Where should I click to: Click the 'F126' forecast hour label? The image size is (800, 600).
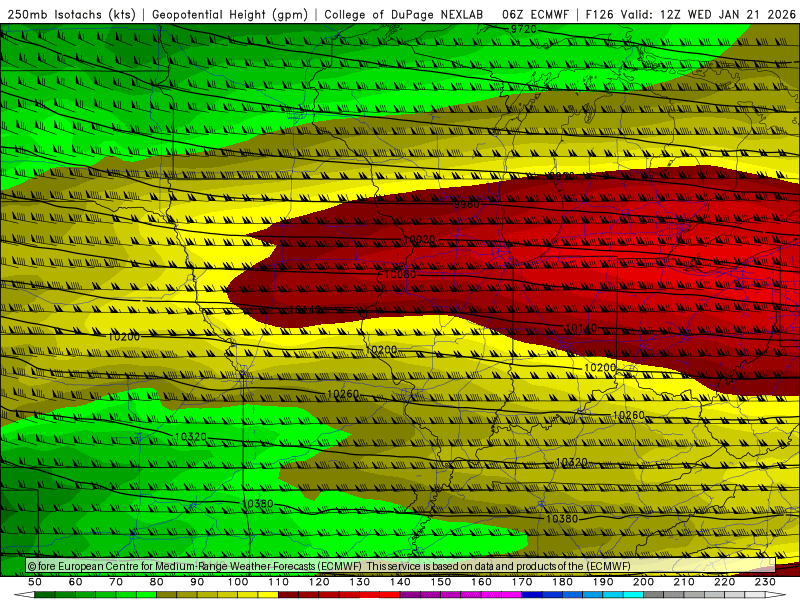pos(599,14)
